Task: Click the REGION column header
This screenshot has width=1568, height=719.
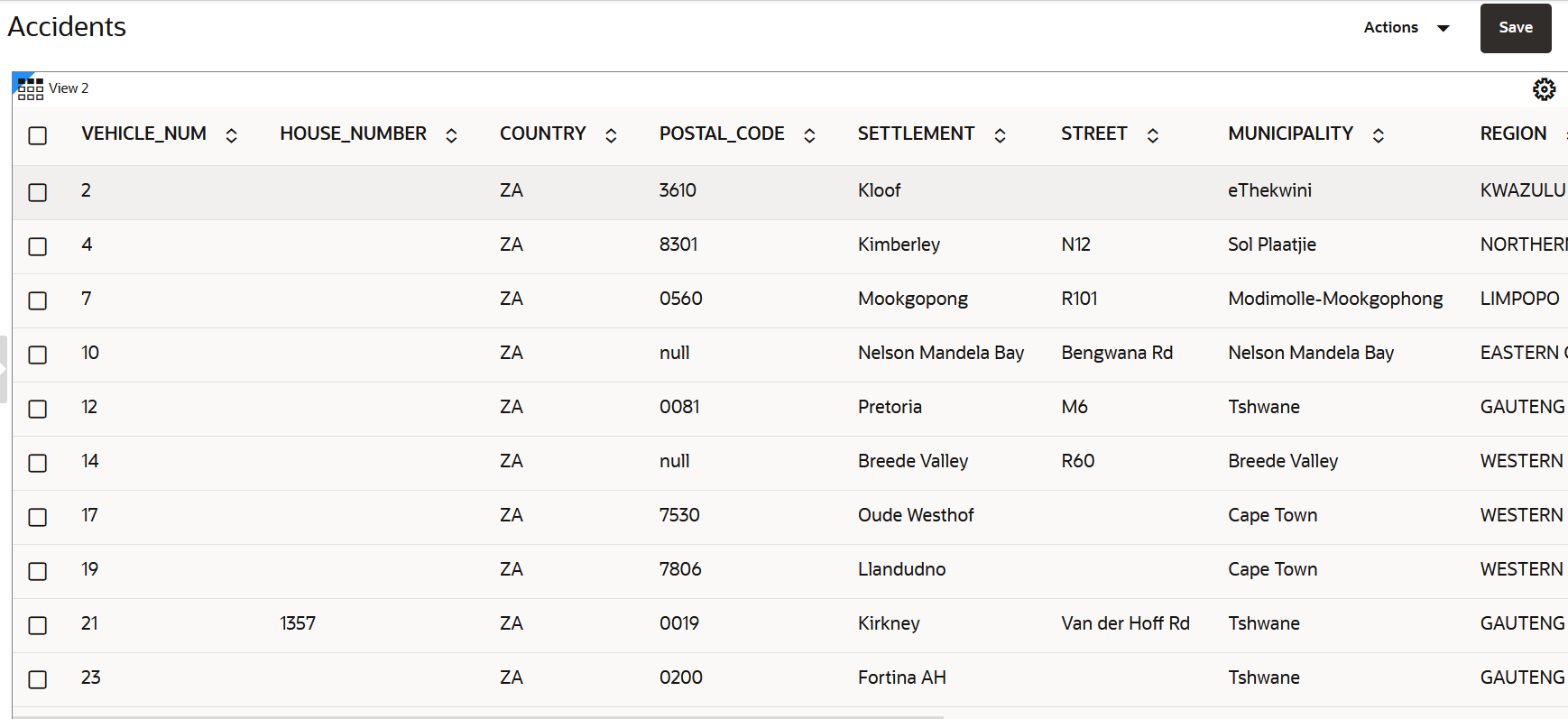Action: (1513, 134)
